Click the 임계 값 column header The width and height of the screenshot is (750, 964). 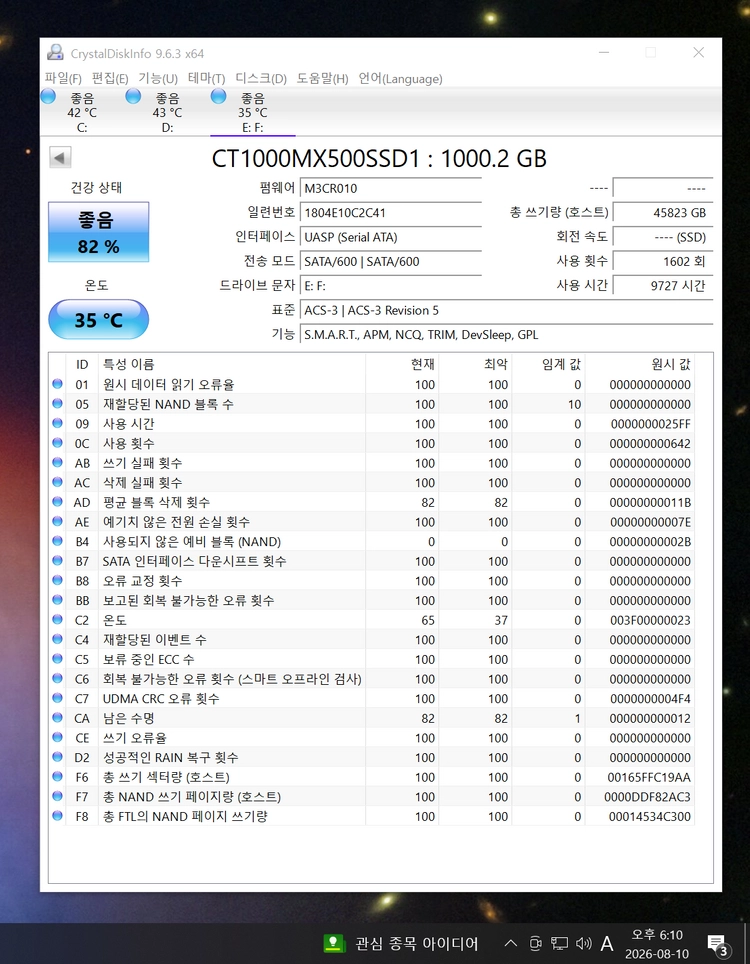[x=548, y=365]
